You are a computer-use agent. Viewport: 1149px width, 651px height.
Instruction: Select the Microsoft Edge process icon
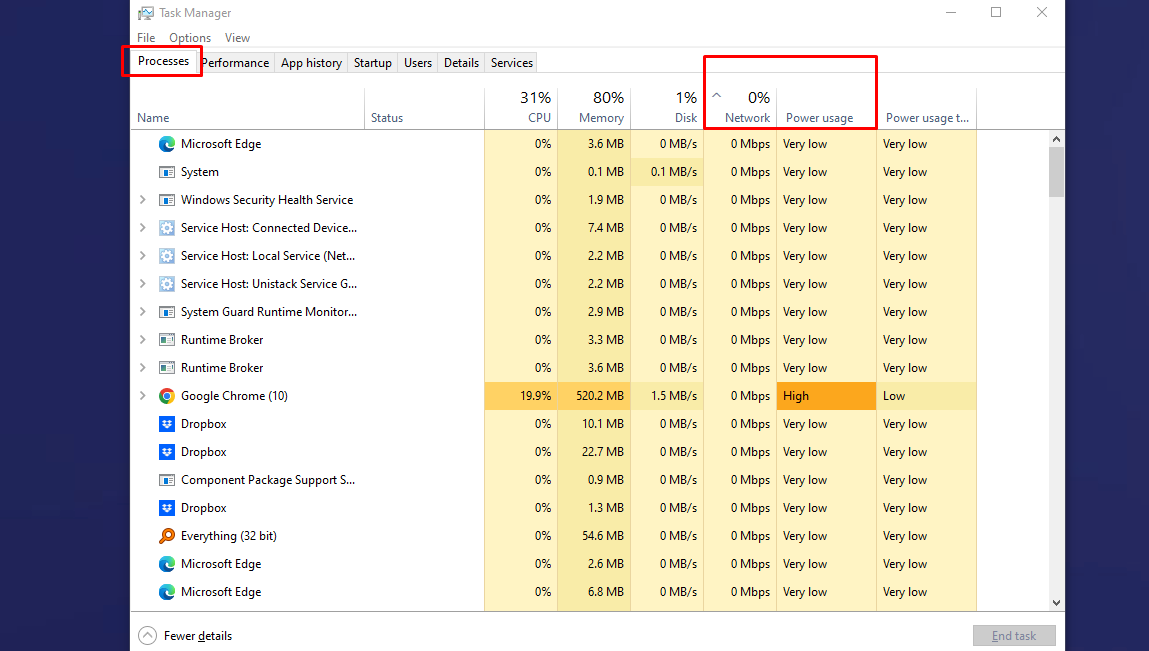click(x=166, y=143)
